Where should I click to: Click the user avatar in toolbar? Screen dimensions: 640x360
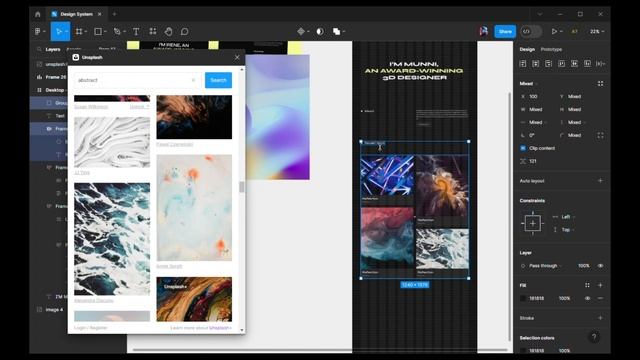click(484, 31)
